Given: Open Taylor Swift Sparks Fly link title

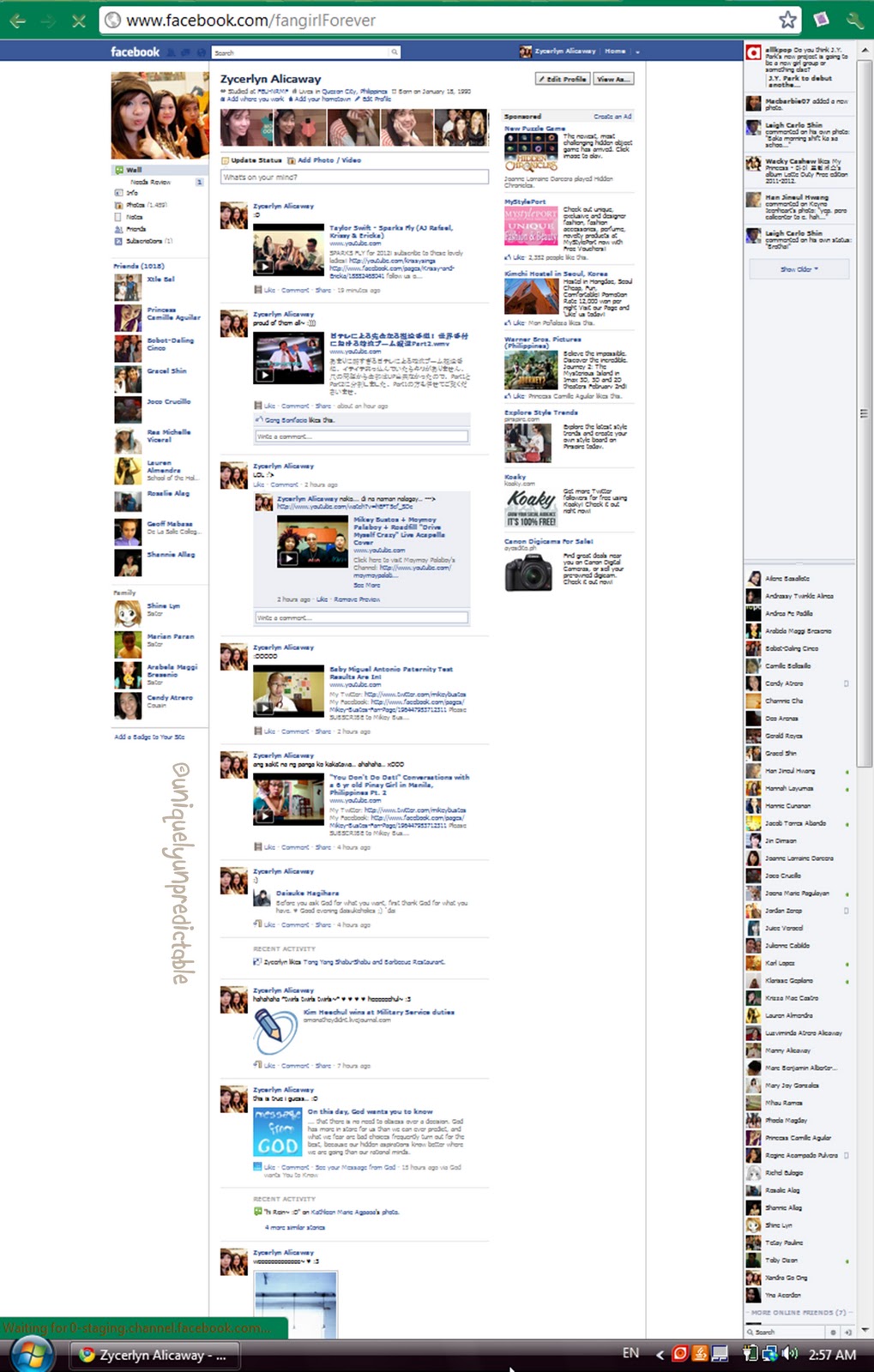Looking at the screenshot, I should pos(390,232).
